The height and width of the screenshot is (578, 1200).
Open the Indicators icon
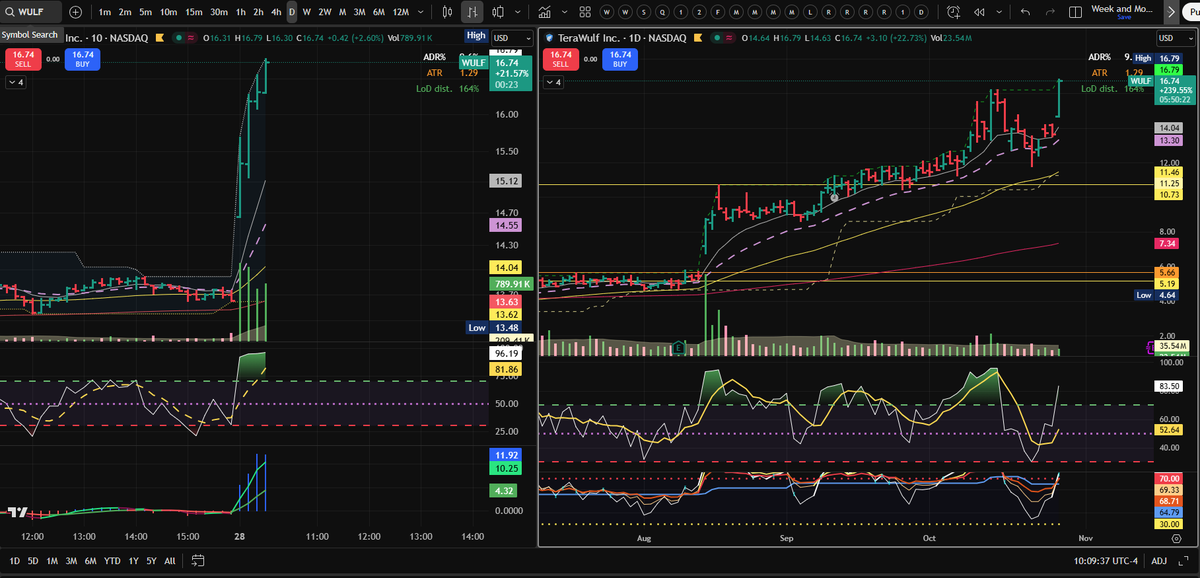[544, 12]
